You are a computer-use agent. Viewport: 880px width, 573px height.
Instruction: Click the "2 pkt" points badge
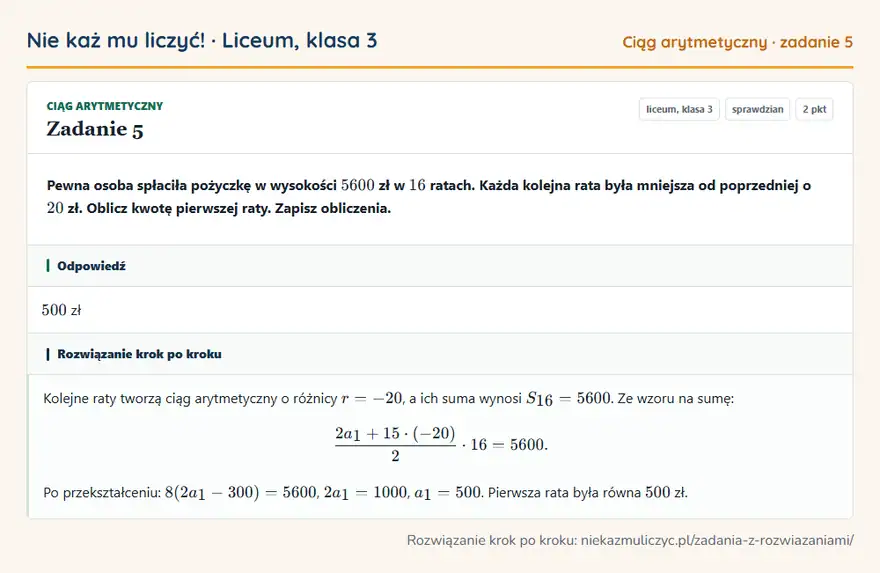point(814,109)
